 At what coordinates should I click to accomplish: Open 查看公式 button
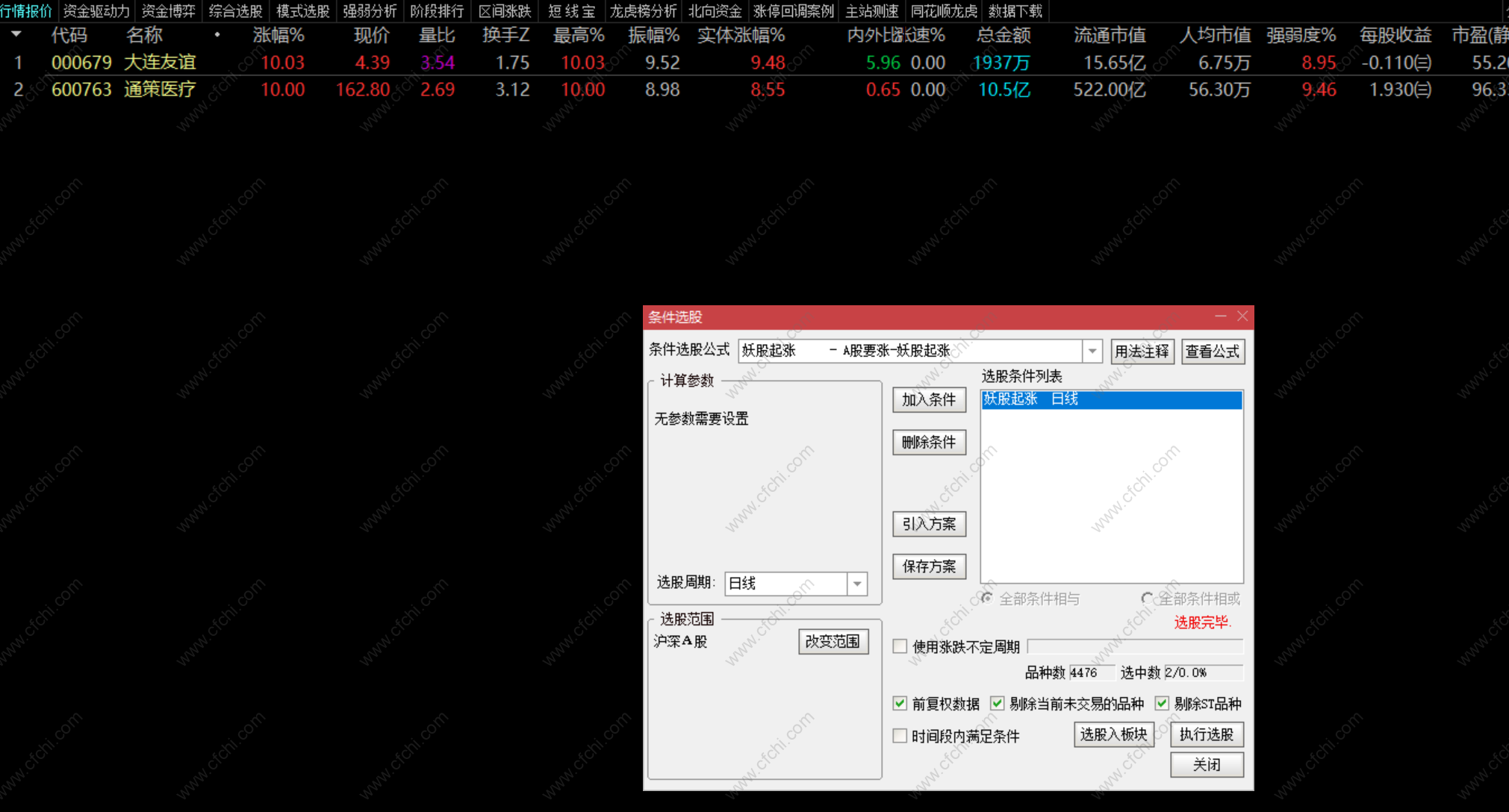pos(1213,351)
